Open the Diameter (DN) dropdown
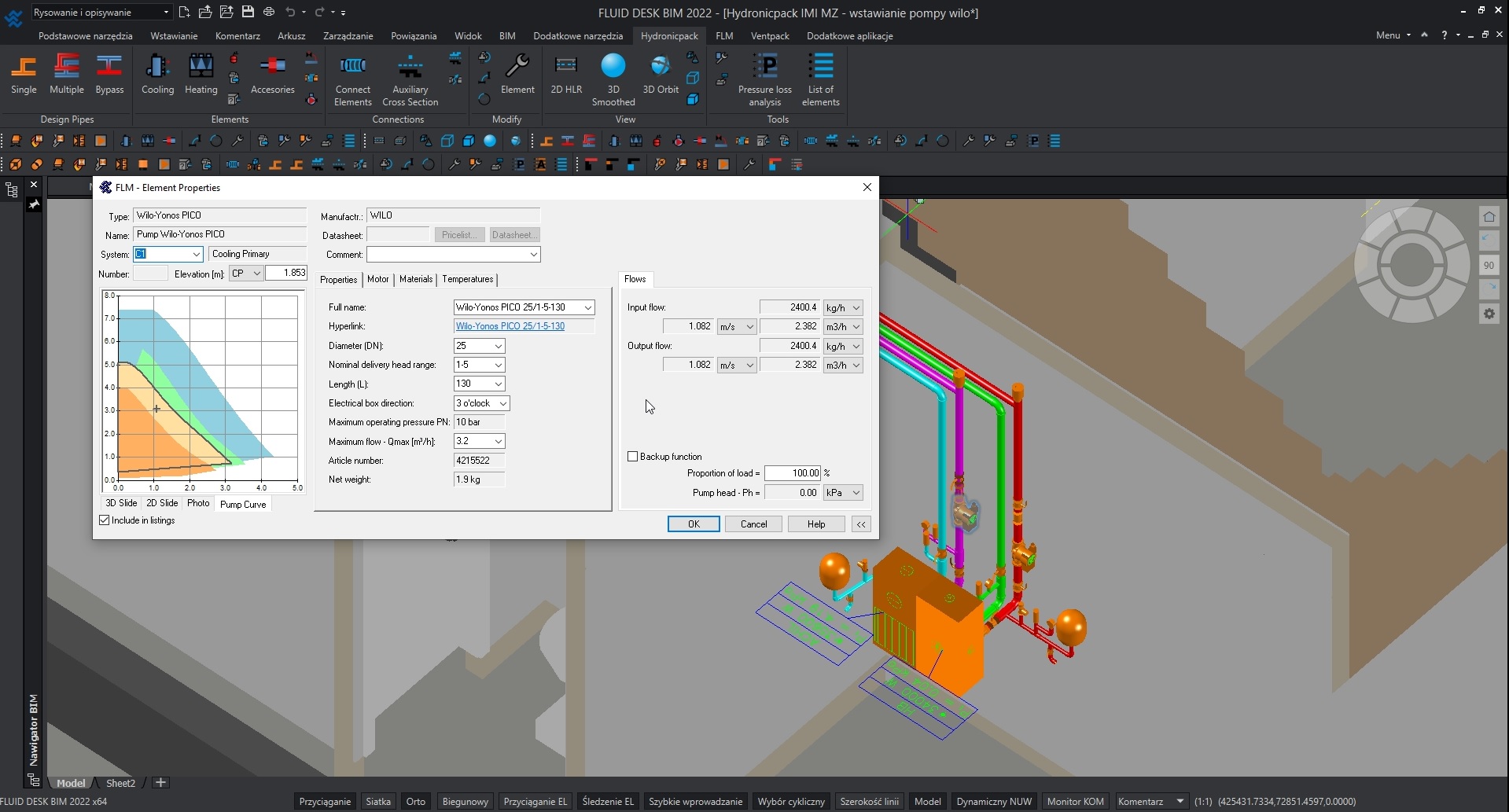The image size is (1509, 812). click(498, 346)
